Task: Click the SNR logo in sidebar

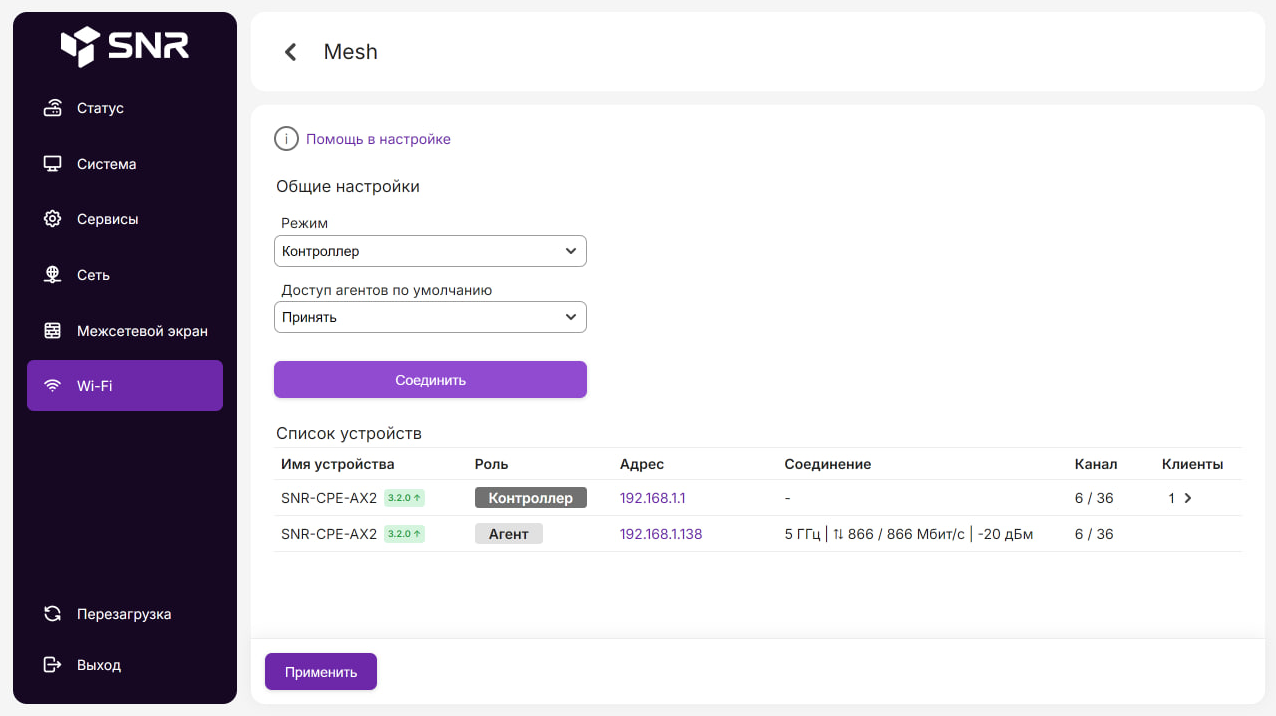Action: click(x=124, y=46)
